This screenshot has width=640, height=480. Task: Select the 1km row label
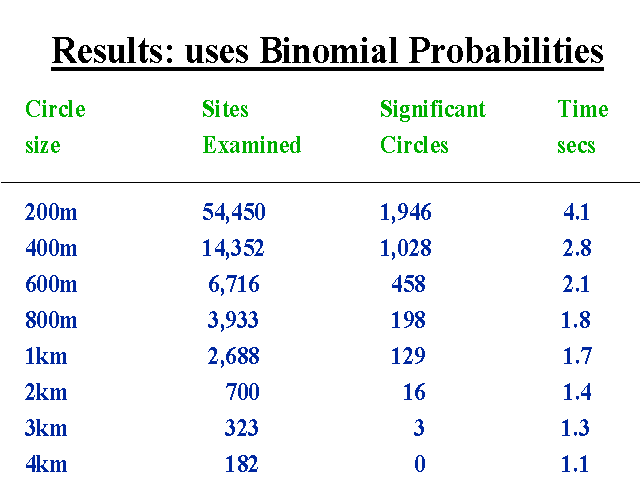46,356
